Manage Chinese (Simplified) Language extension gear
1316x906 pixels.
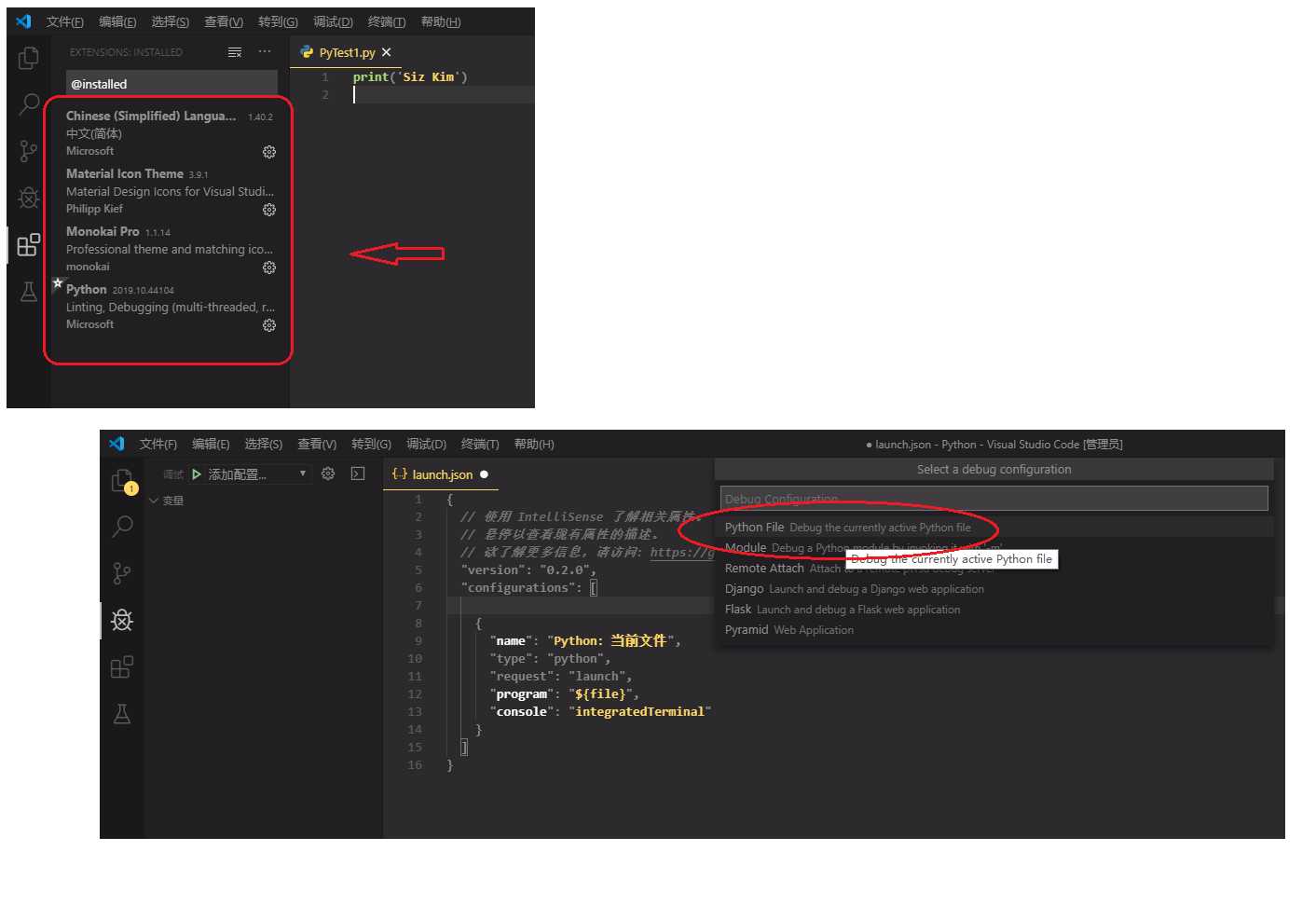269,152
